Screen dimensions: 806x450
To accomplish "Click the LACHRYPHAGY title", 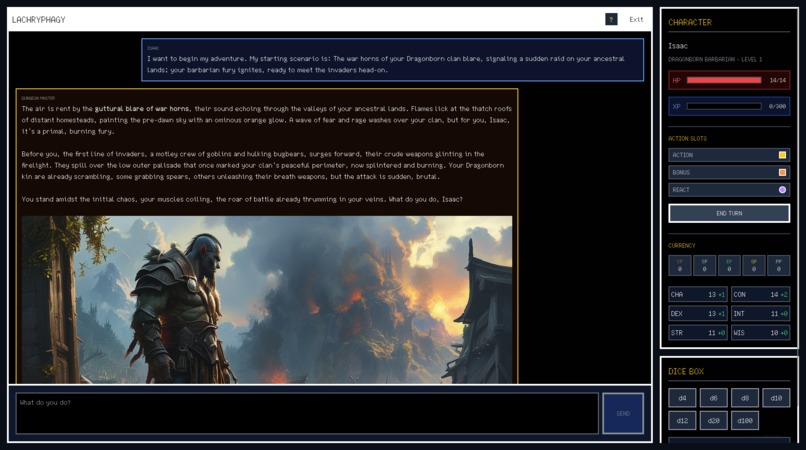I will click(39, 20).
